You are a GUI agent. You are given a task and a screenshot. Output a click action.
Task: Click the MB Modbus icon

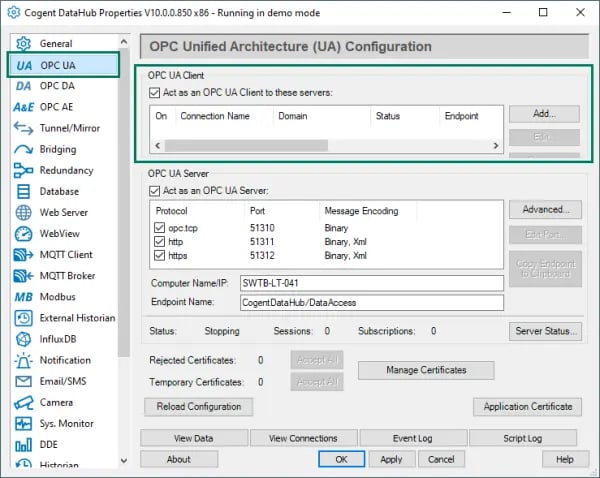click(23, 297)
